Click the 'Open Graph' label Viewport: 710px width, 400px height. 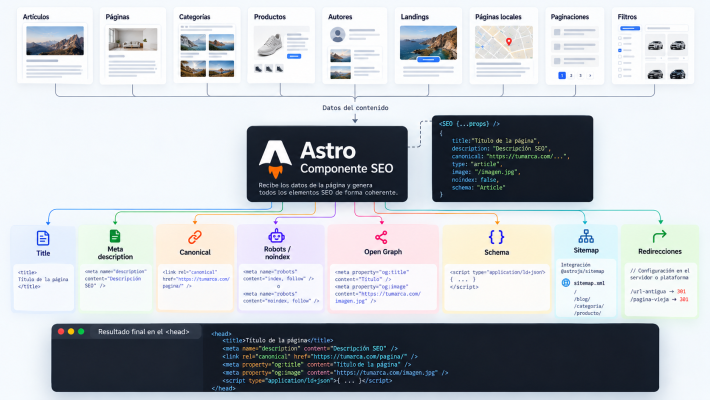(x=383, y=251)
